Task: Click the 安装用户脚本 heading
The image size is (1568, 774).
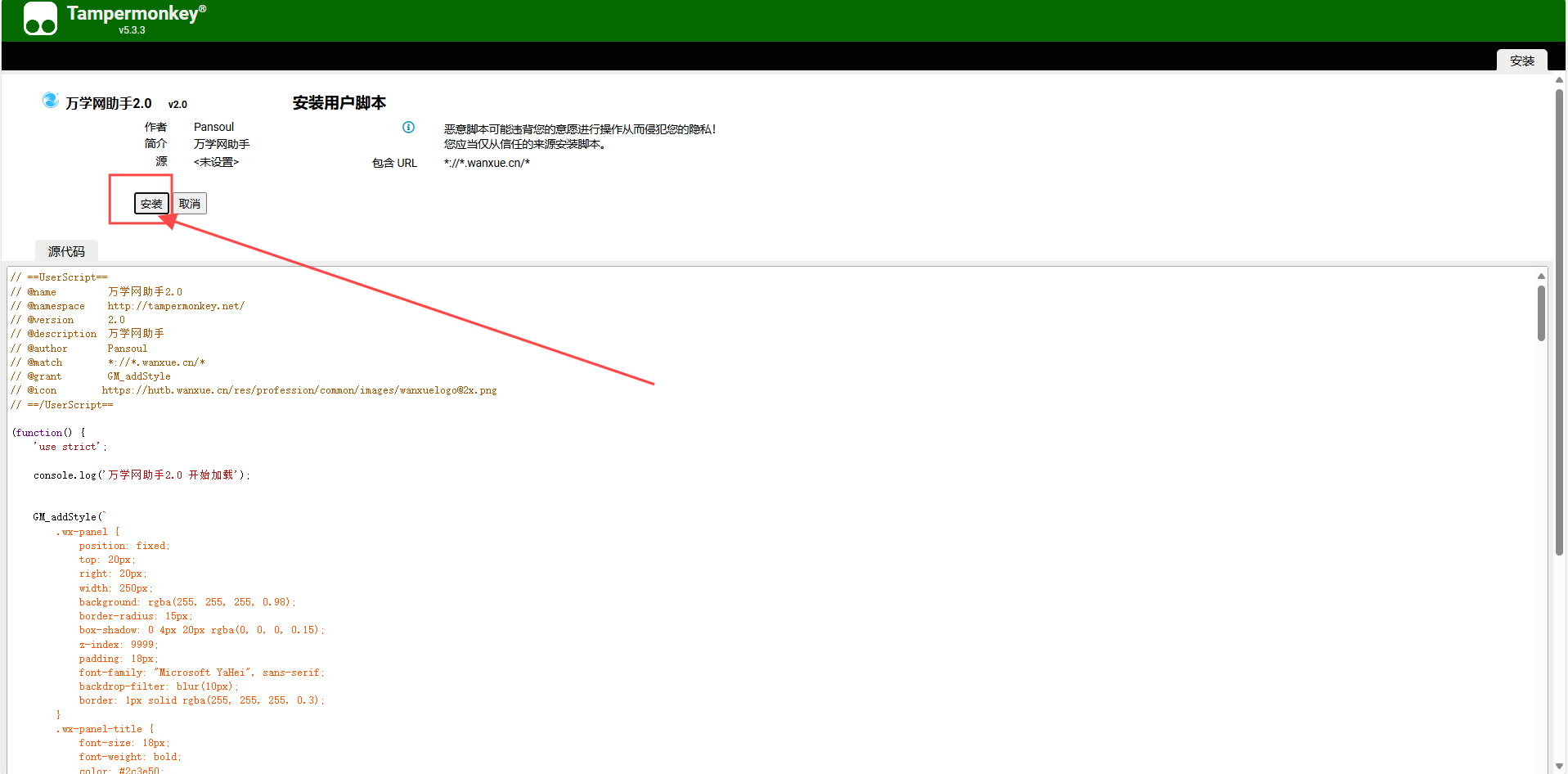Action: 339,103
